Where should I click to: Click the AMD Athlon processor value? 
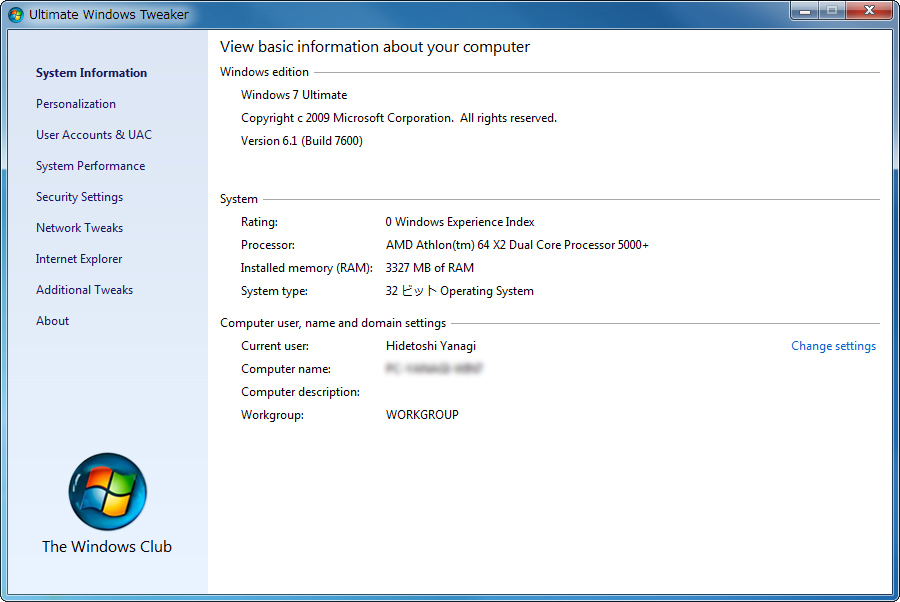517,245
